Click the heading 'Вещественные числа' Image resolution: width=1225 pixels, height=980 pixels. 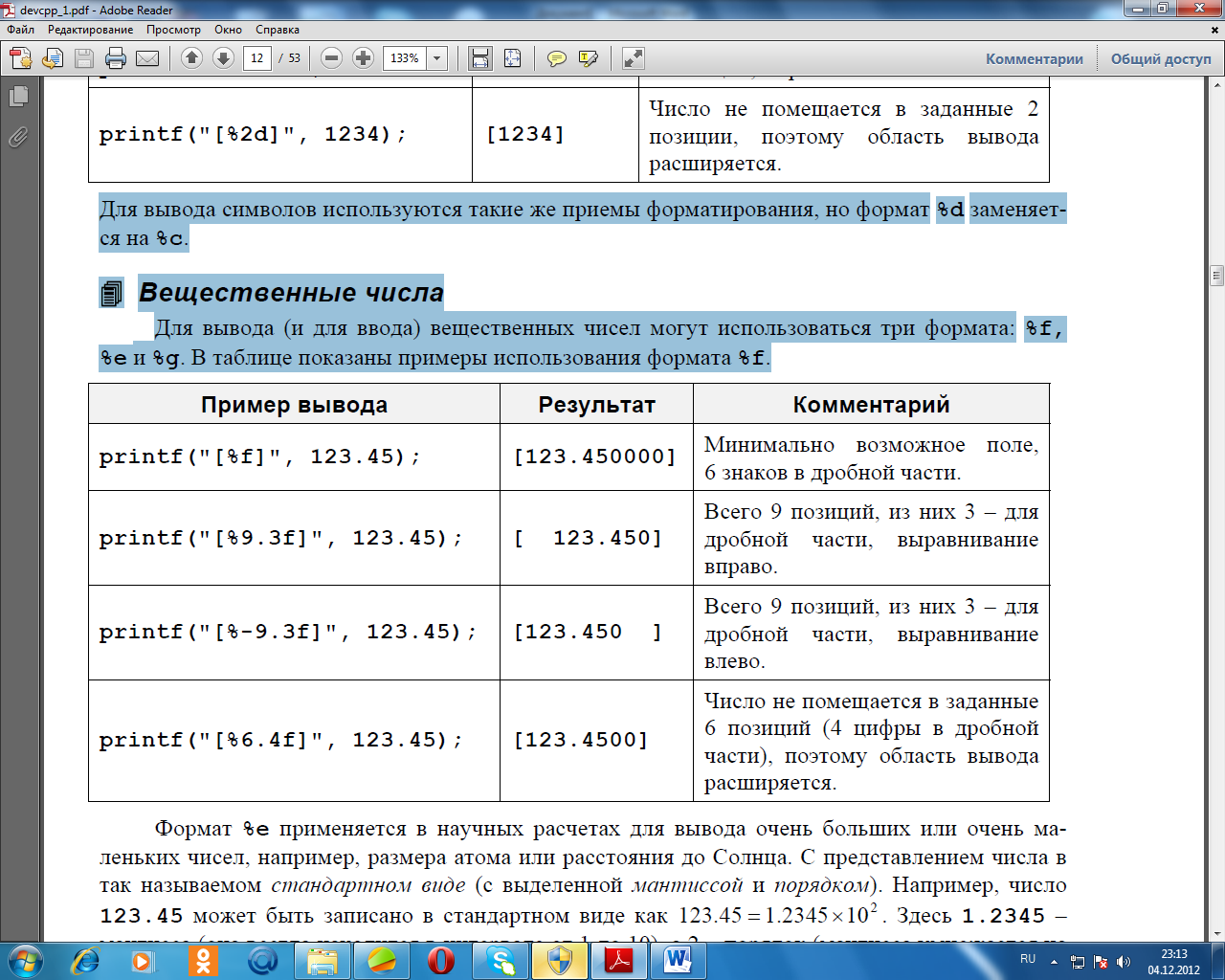[x=292, y=292]
